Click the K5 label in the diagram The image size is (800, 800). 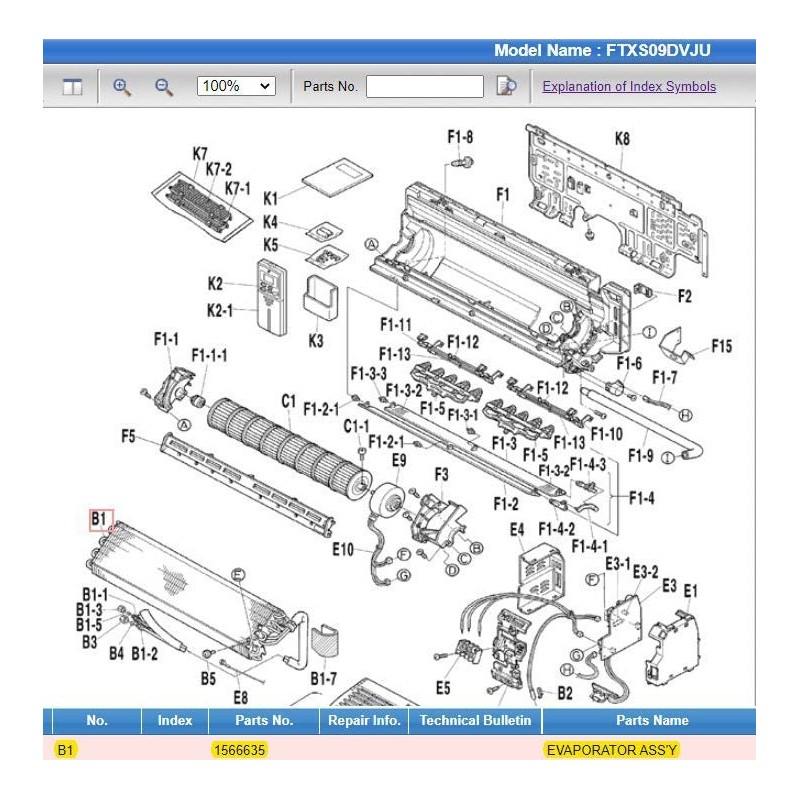pyautogui.click(x=270, y=245)
